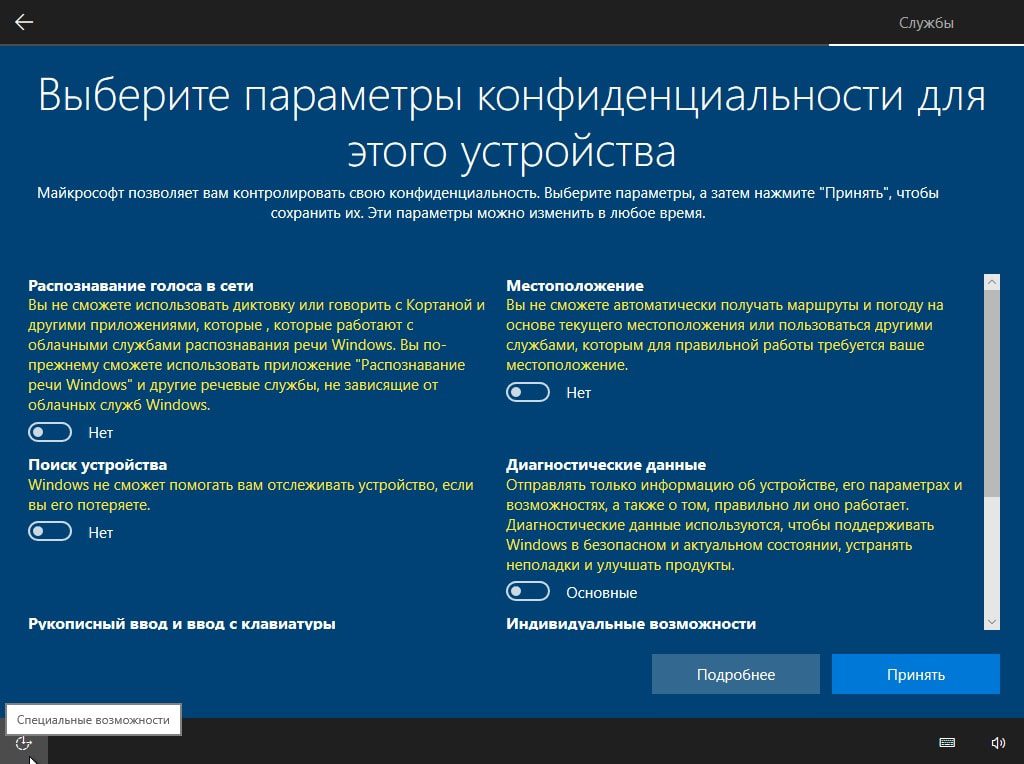Select the Службы tab
This screenshot has height=764, width=1024.
[x=926, y=22]
